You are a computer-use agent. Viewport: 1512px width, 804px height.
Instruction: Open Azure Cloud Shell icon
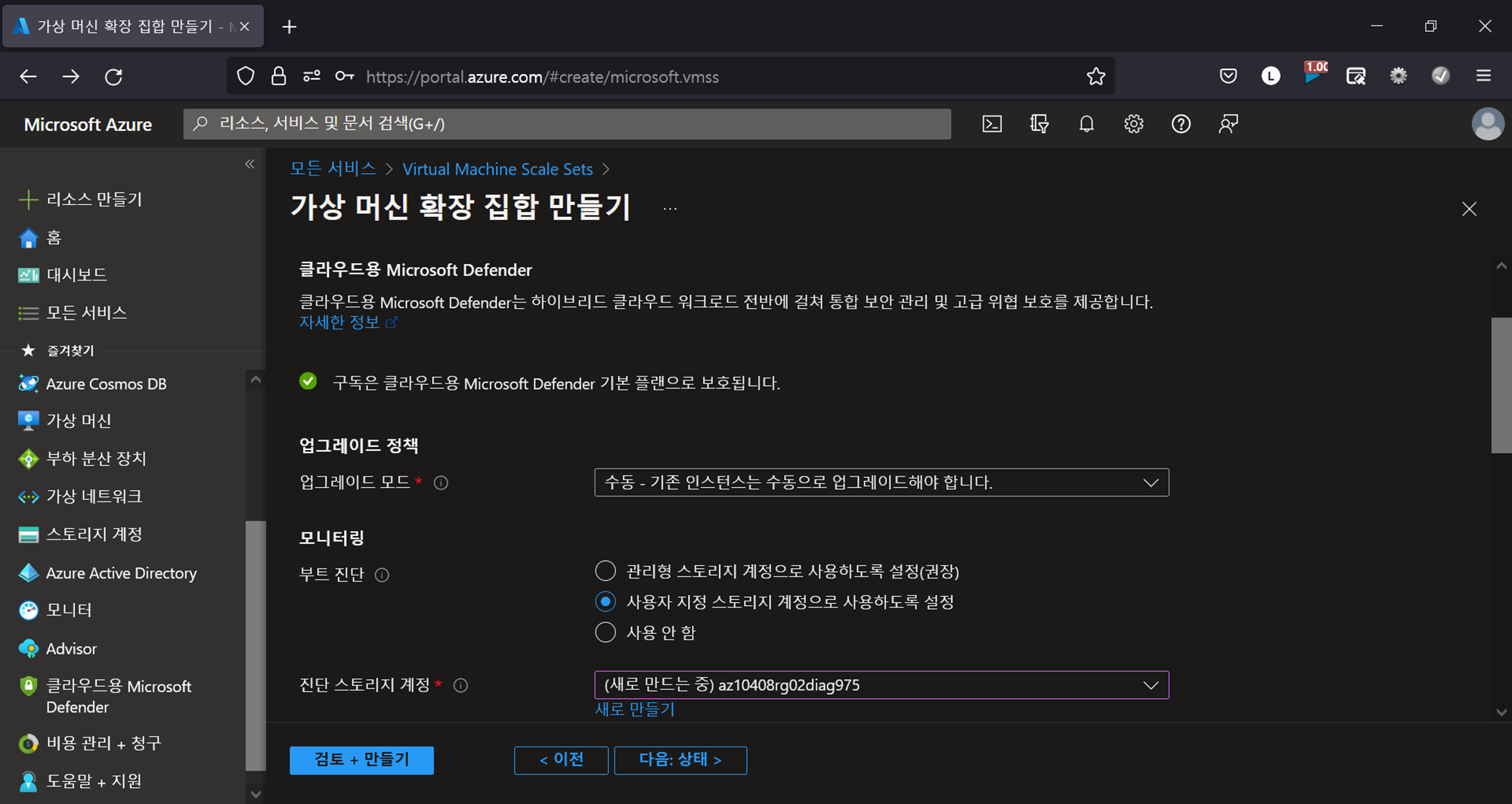pyautogui.click(x=992, y=124)
